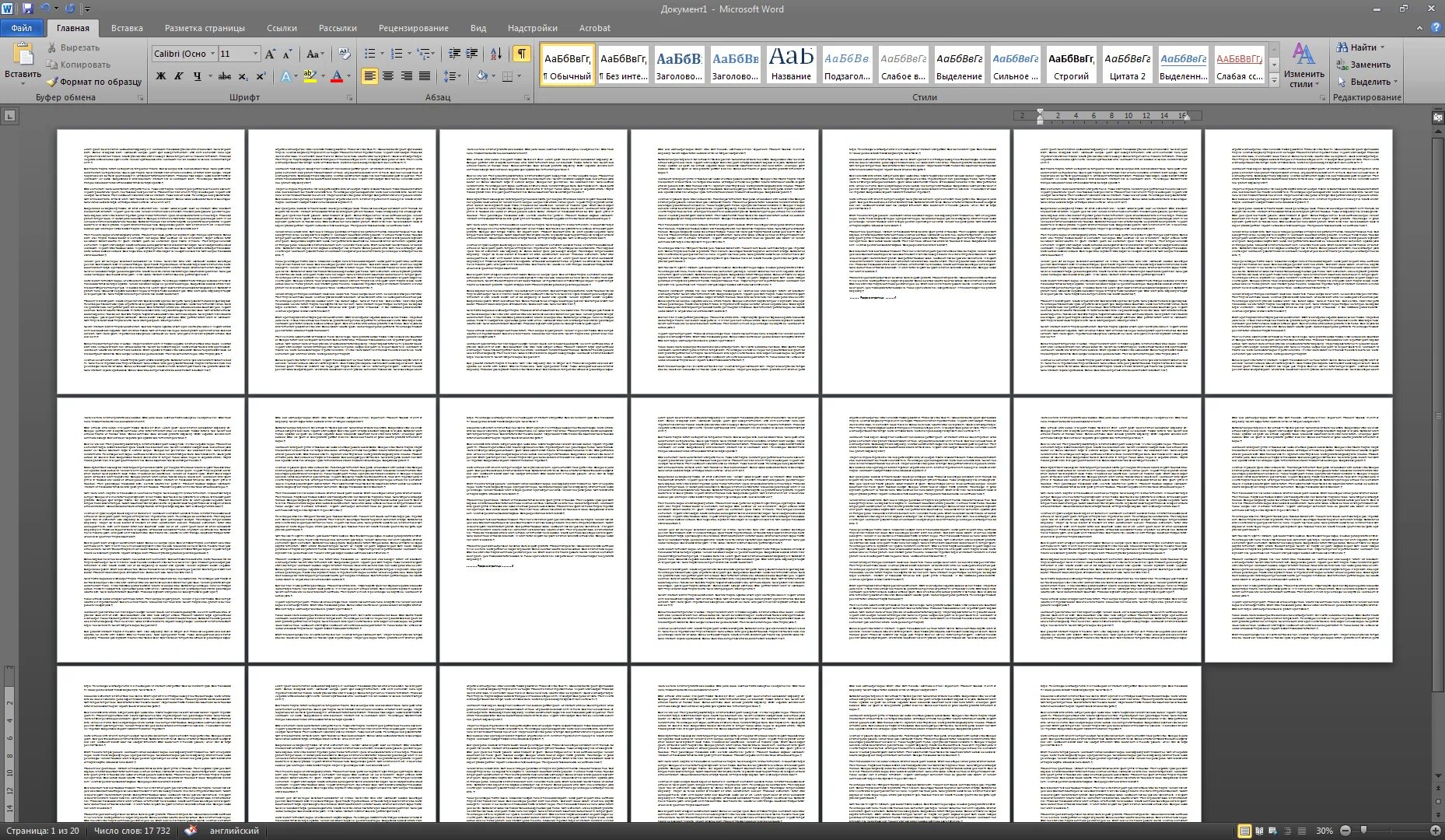Toggle subscript formatting
This screenshot has width=1445, height=840.
(243, 76)
